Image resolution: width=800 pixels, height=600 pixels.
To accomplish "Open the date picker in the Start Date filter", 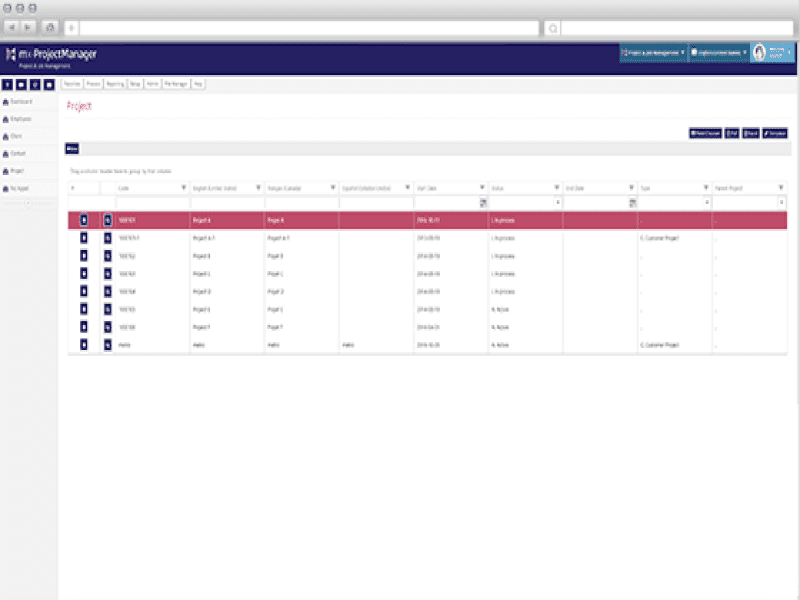I will coord(483,202).
